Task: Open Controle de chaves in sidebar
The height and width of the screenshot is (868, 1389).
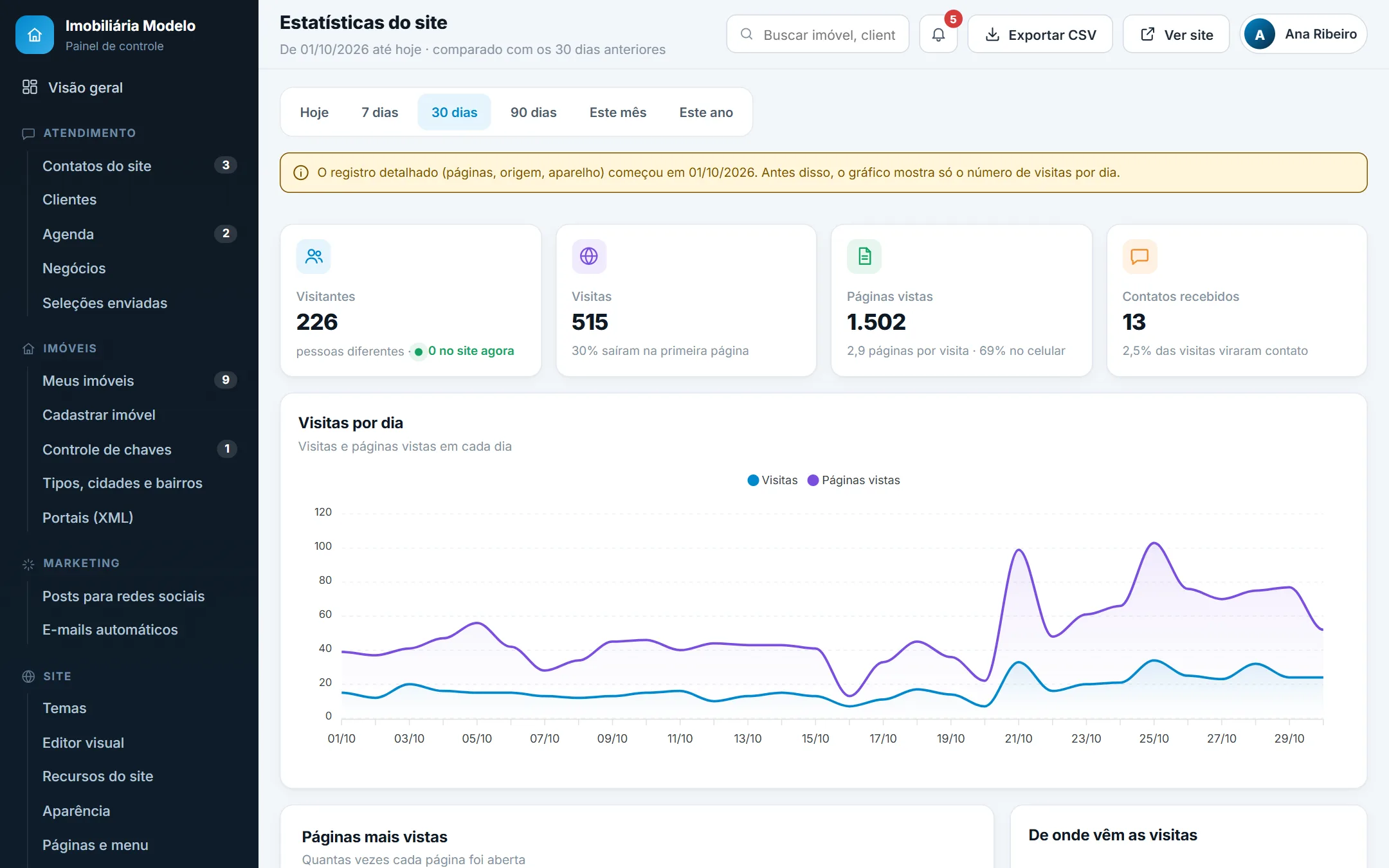Action: pos(140,449)
